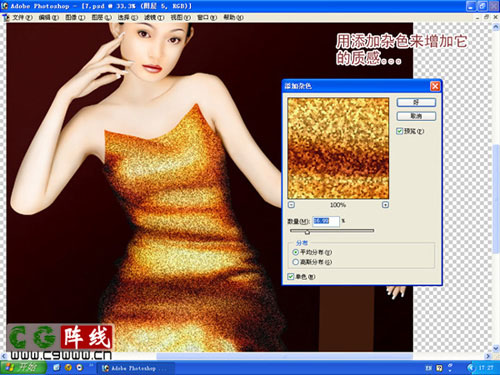
Task: Open the 编辑 (Edit) menu
Action: tap(49, 17)
